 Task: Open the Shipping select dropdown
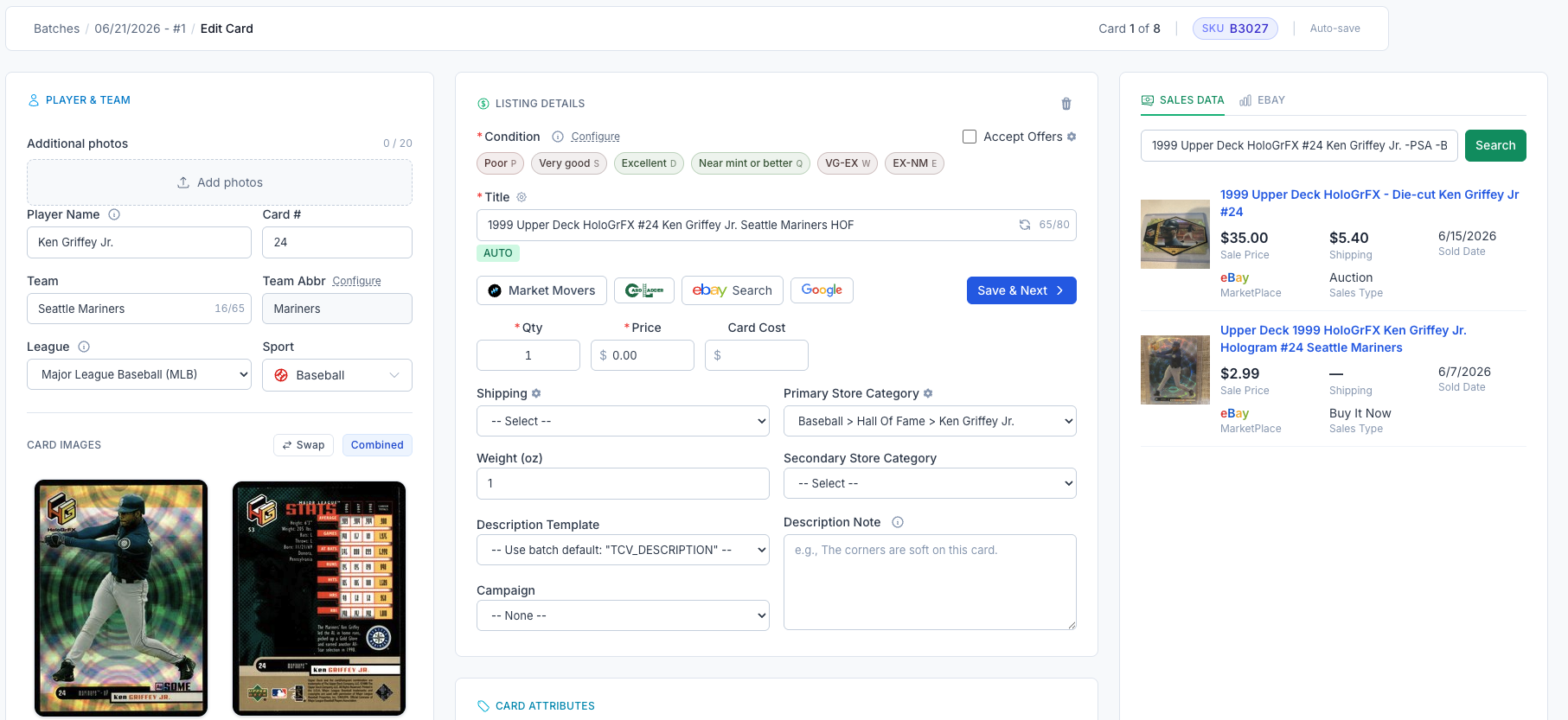[623, 421]
